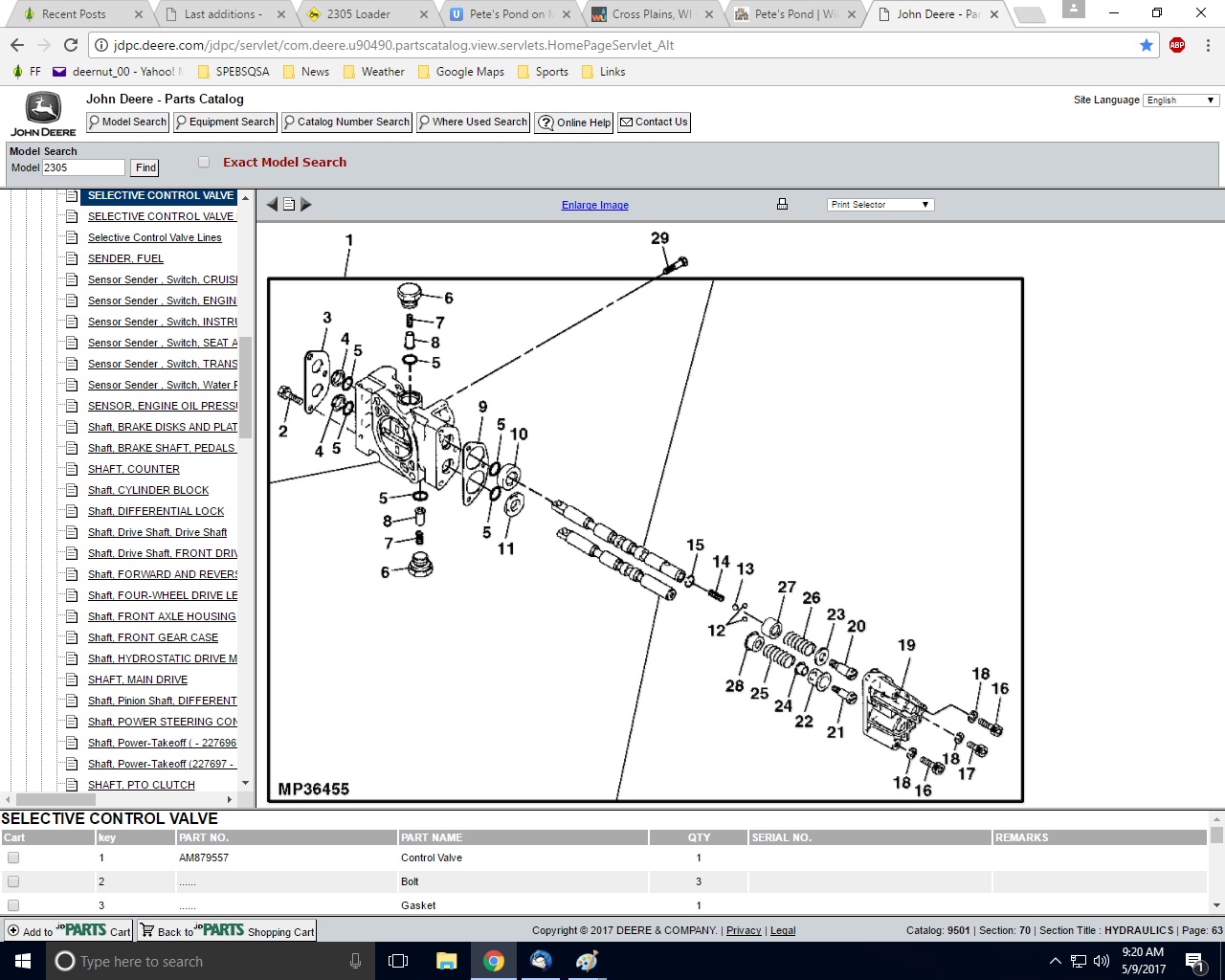Open the Legal link in footer
Viewport: 1225px width, 980px height.
783,930
